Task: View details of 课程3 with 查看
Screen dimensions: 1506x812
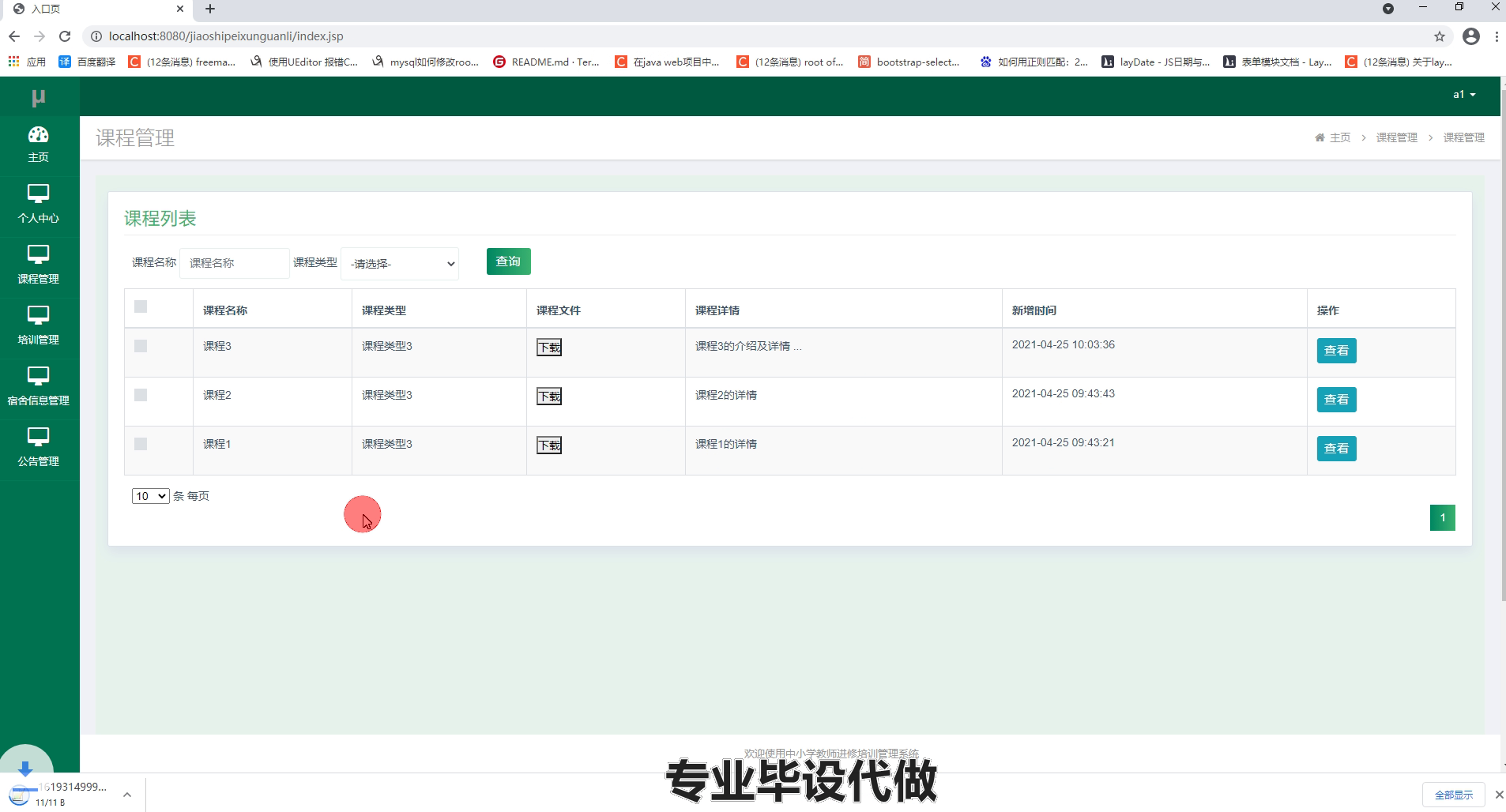Action: tap(1336, 351)
